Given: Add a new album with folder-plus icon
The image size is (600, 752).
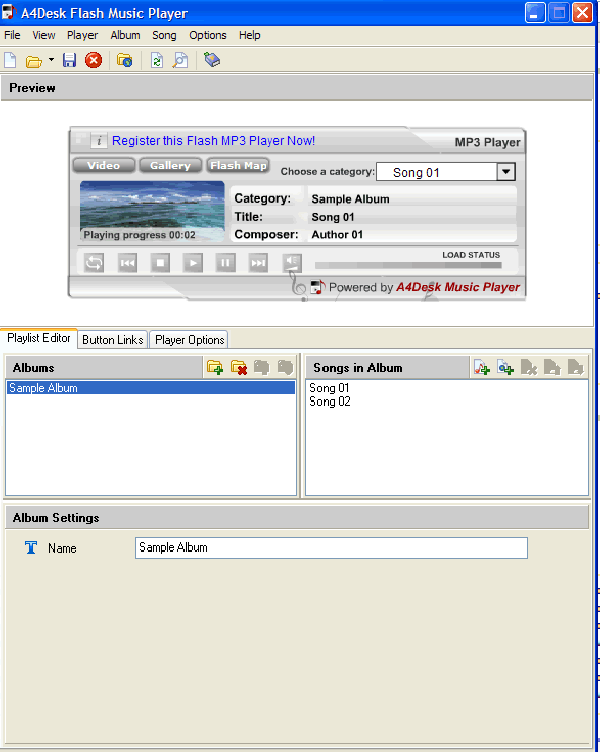Looking at the screenshot, I should 215,368.
